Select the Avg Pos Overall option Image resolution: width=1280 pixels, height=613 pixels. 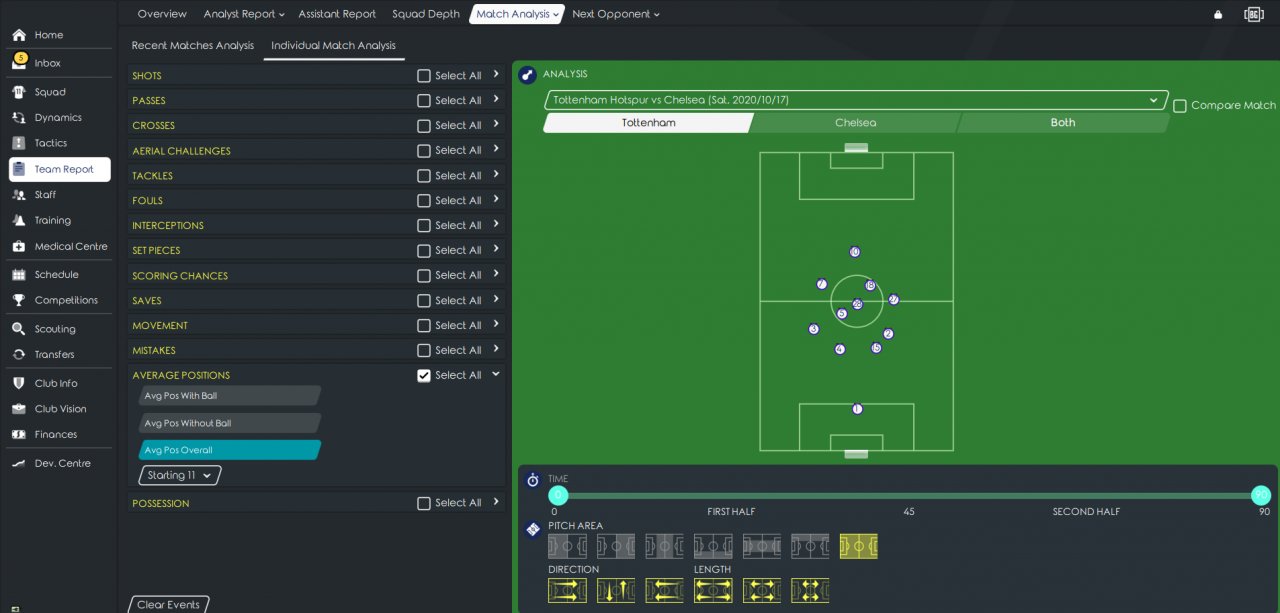[x=229, y=450]
